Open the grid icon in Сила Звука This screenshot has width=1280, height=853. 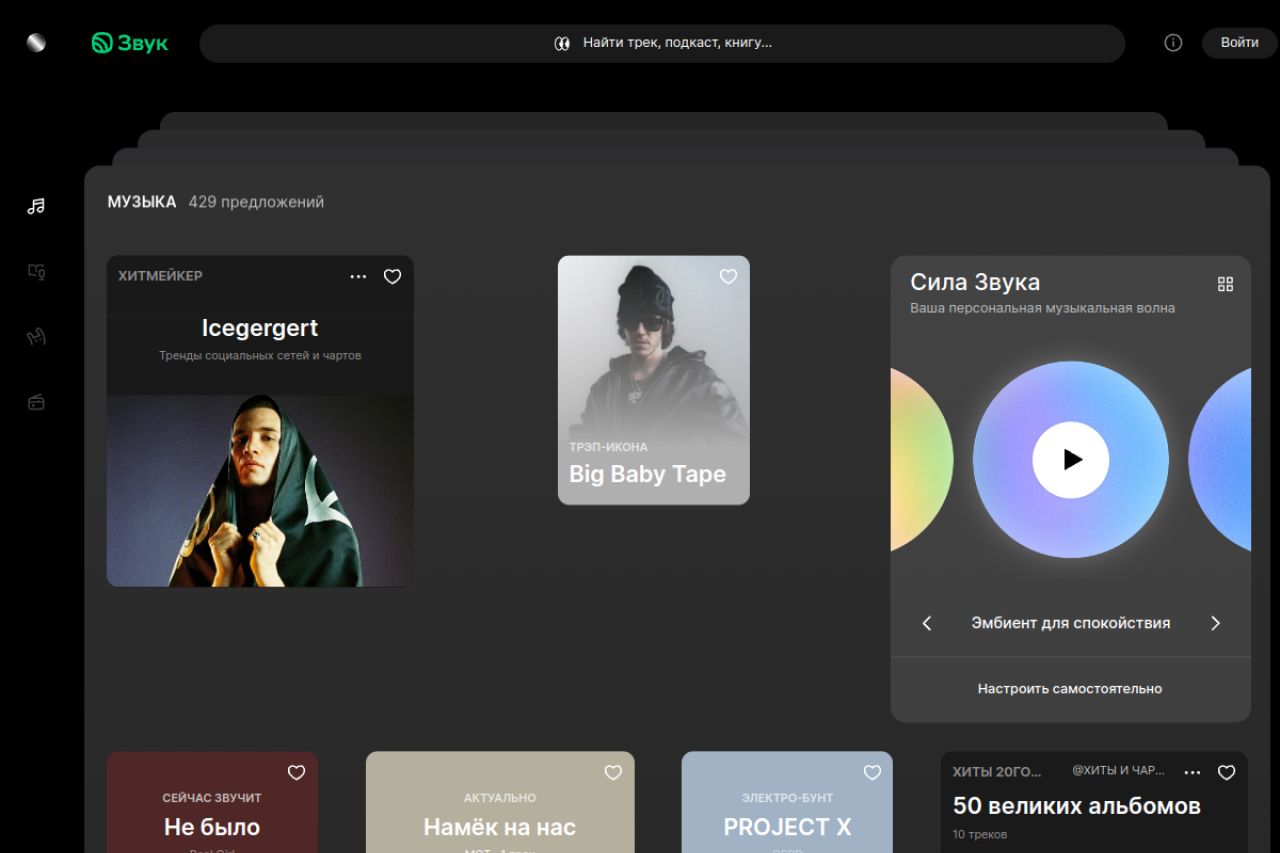(1225, 284)
